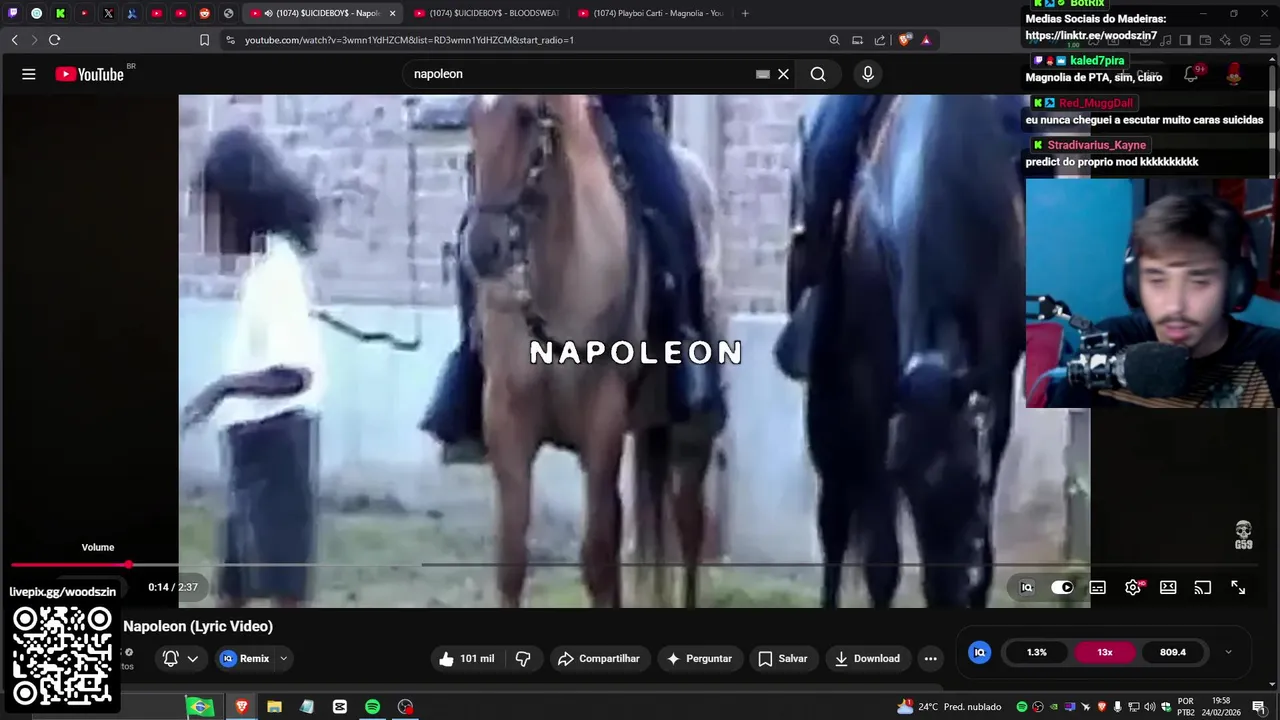
Task: Click the Salvar button
Action: click(x=783, y=659)
